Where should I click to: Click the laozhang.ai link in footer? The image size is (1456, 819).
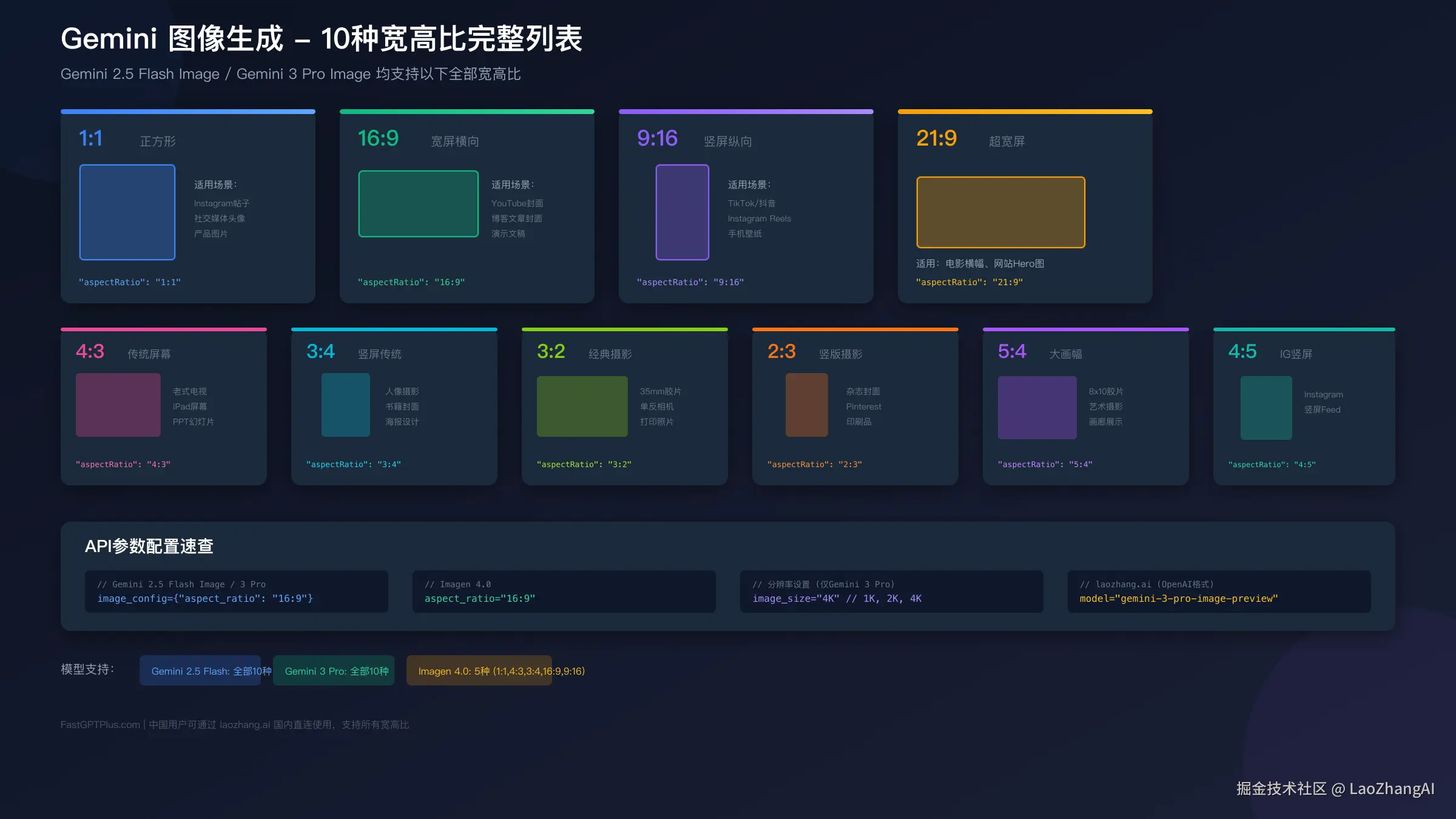(x=245, y=724)
